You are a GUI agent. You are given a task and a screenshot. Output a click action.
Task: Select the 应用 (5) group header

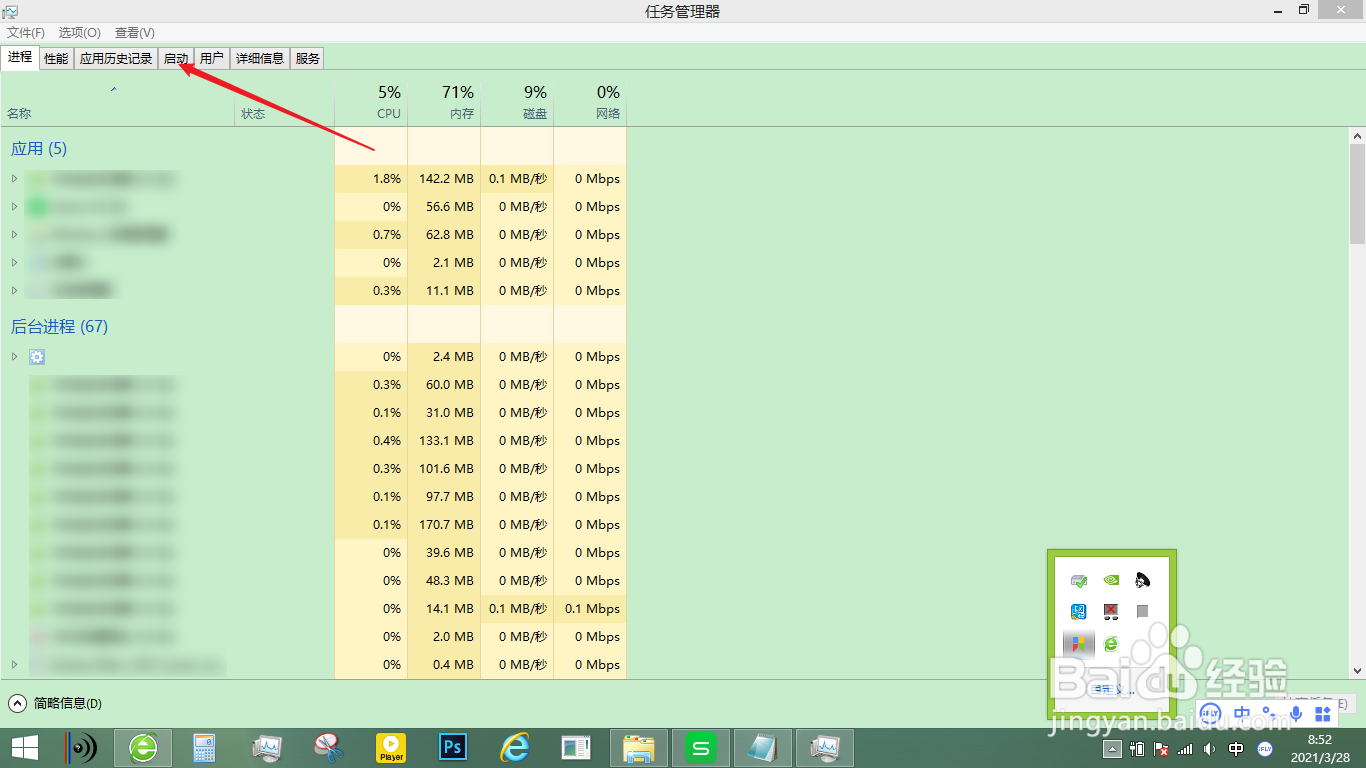[39, 149]
